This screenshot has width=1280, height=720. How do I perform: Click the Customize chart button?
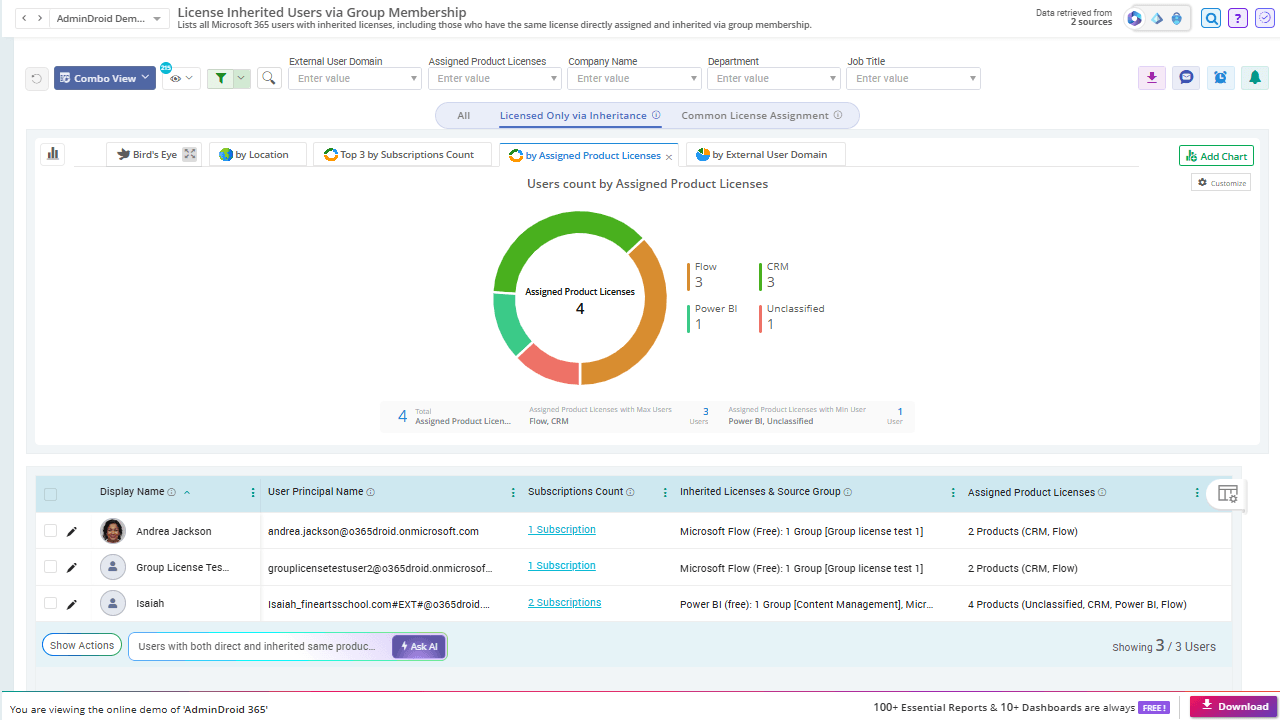pyautogui.click(x=1221, y=183)
